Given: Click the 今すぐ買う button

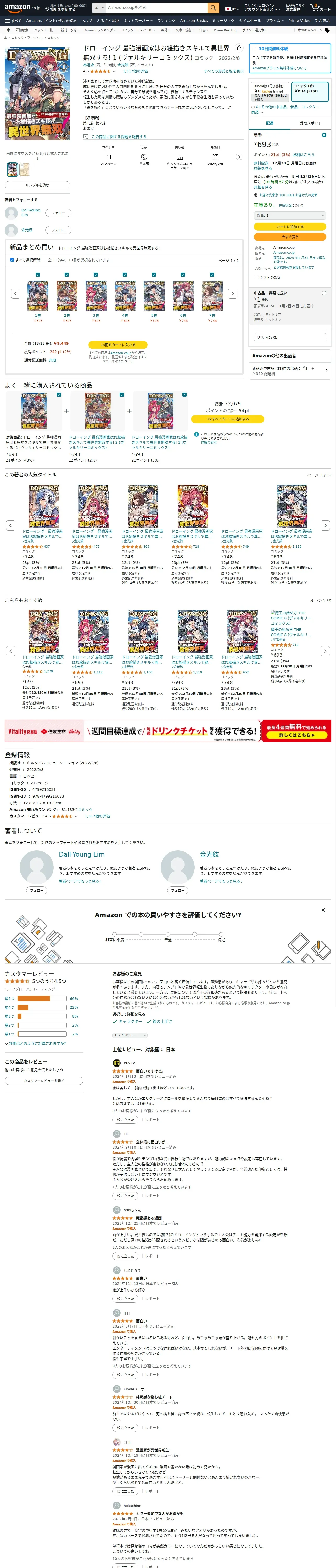Looking at the screenshot, I should [290, 237].
